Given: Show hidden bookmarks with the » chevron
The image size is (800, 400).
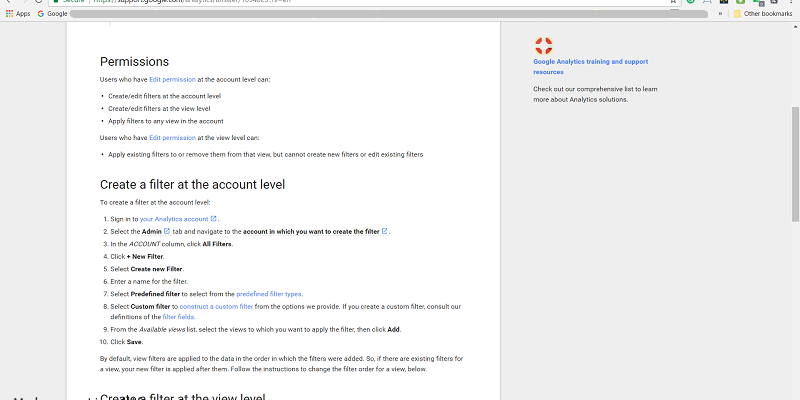Looking at the screenshot, I should (720, 14).
